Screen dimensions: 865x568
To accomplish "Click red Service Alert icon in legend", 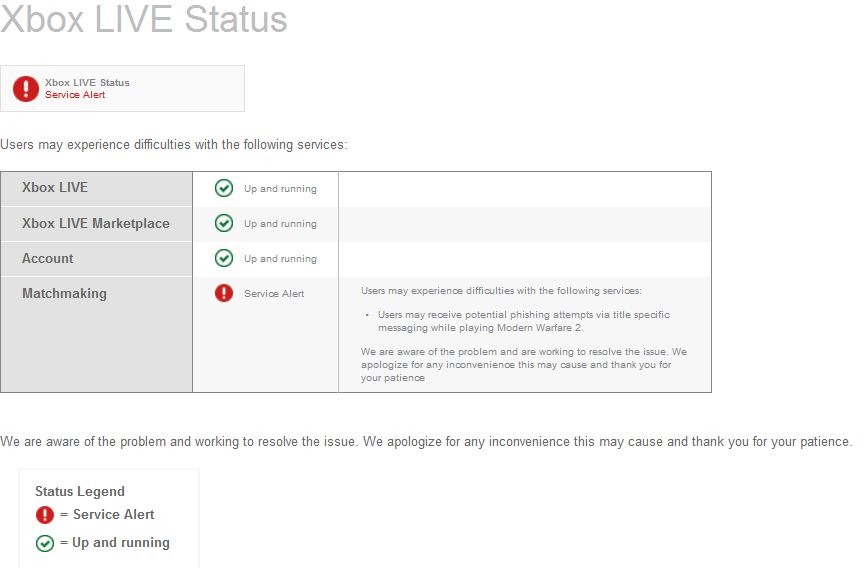I will [x=45, y=515].
